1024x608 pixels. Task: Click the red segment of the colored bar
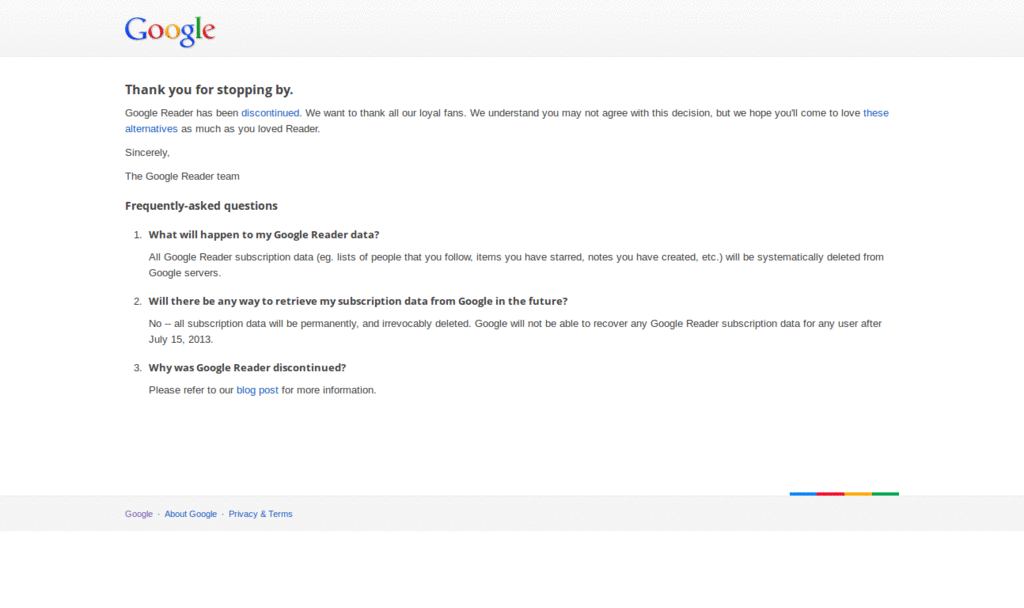coord(830,493)
